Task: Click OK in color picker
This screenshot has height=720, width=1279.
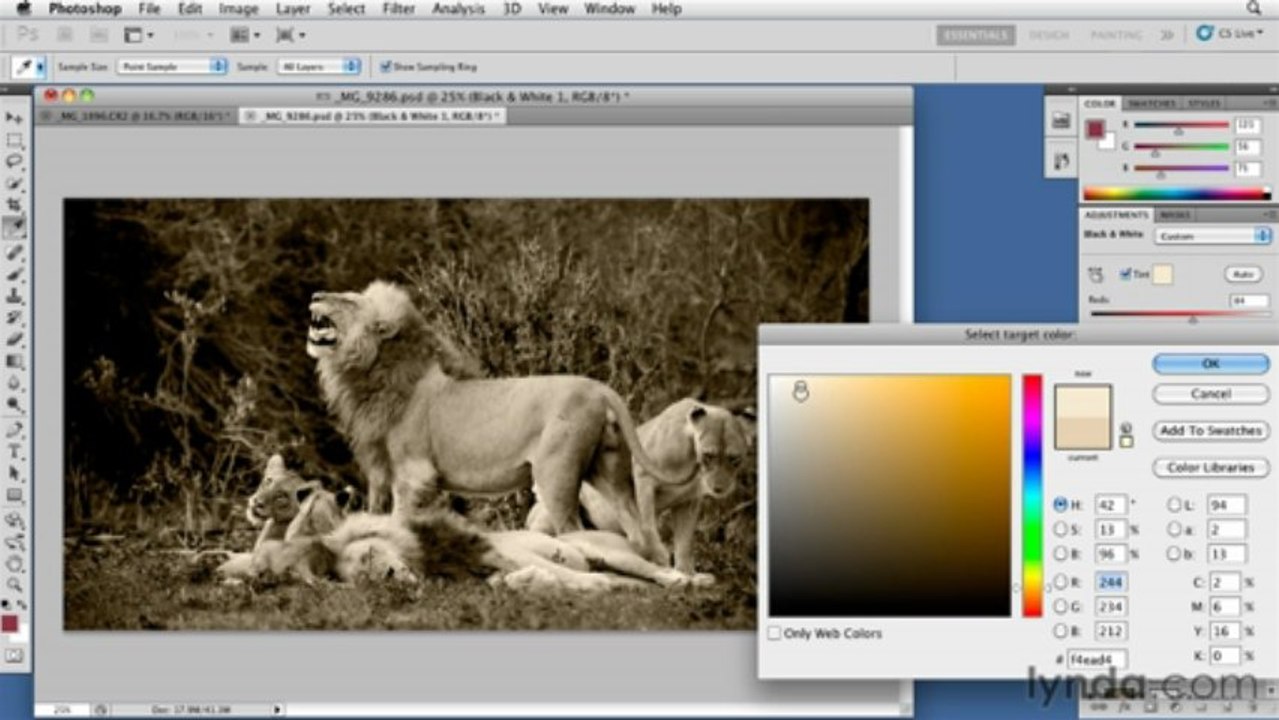Action: click(x=1210, y=364)
